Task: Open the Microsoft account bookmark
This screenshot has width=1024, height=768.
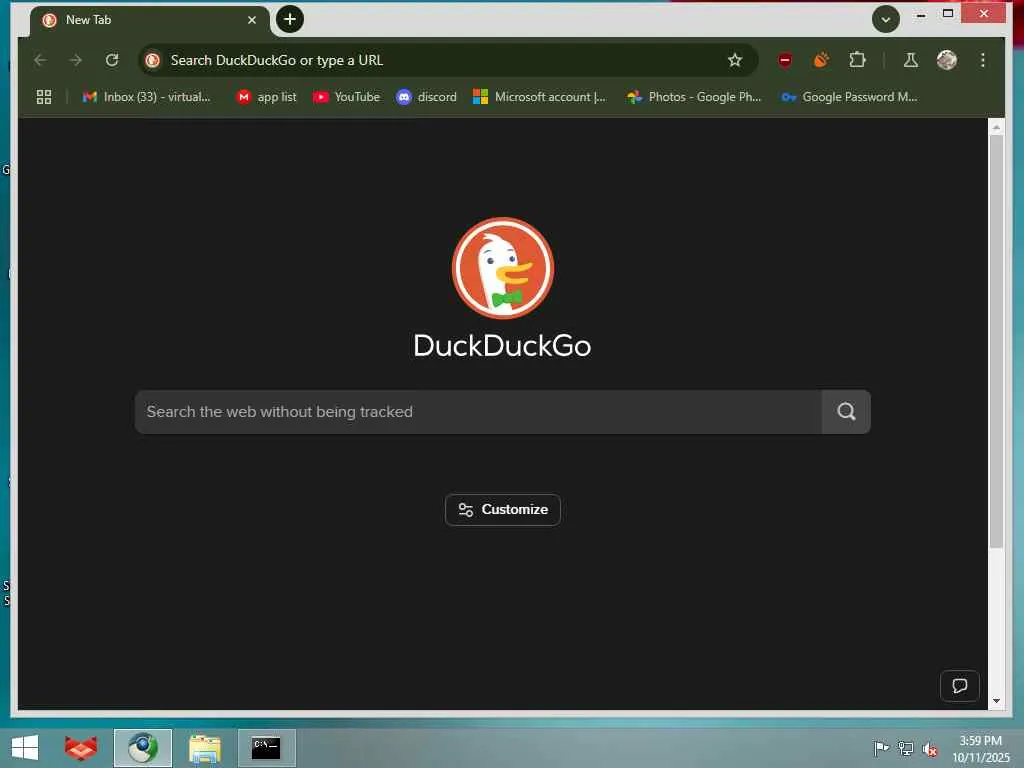Action: point(540,97)
